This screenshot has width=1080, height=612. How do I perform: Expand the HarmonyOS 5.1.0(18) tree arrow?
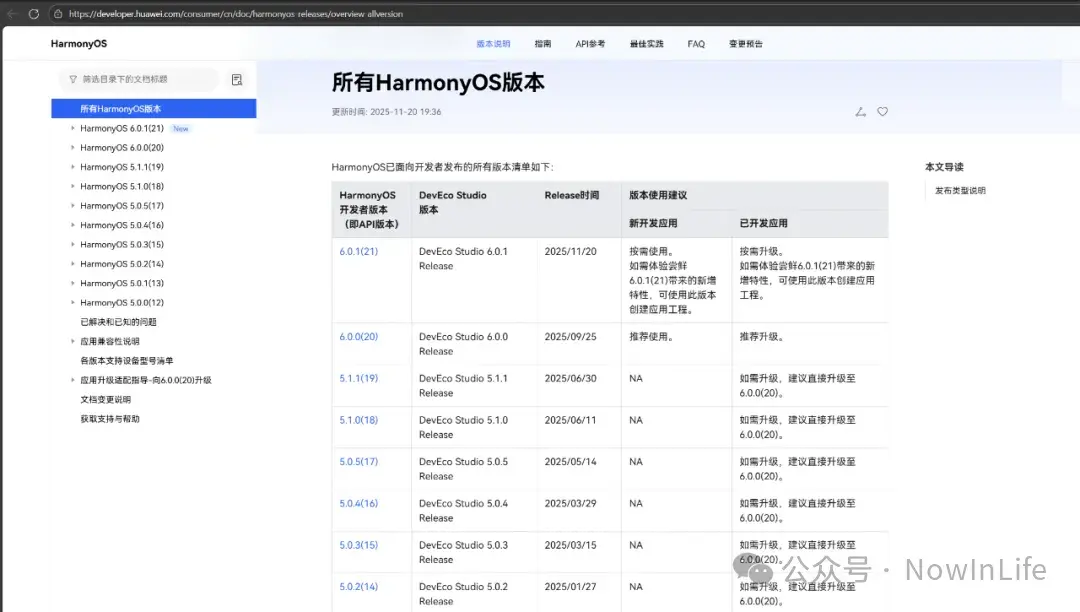(x=72, y=186)
